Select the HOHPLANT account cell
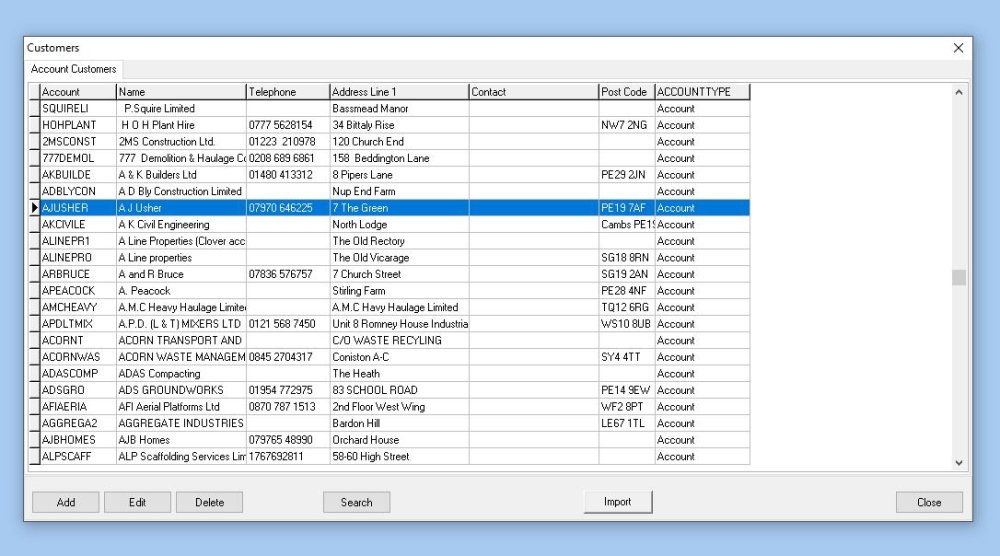The height and width of the screenshot is (556, 1000). [78, 125]
